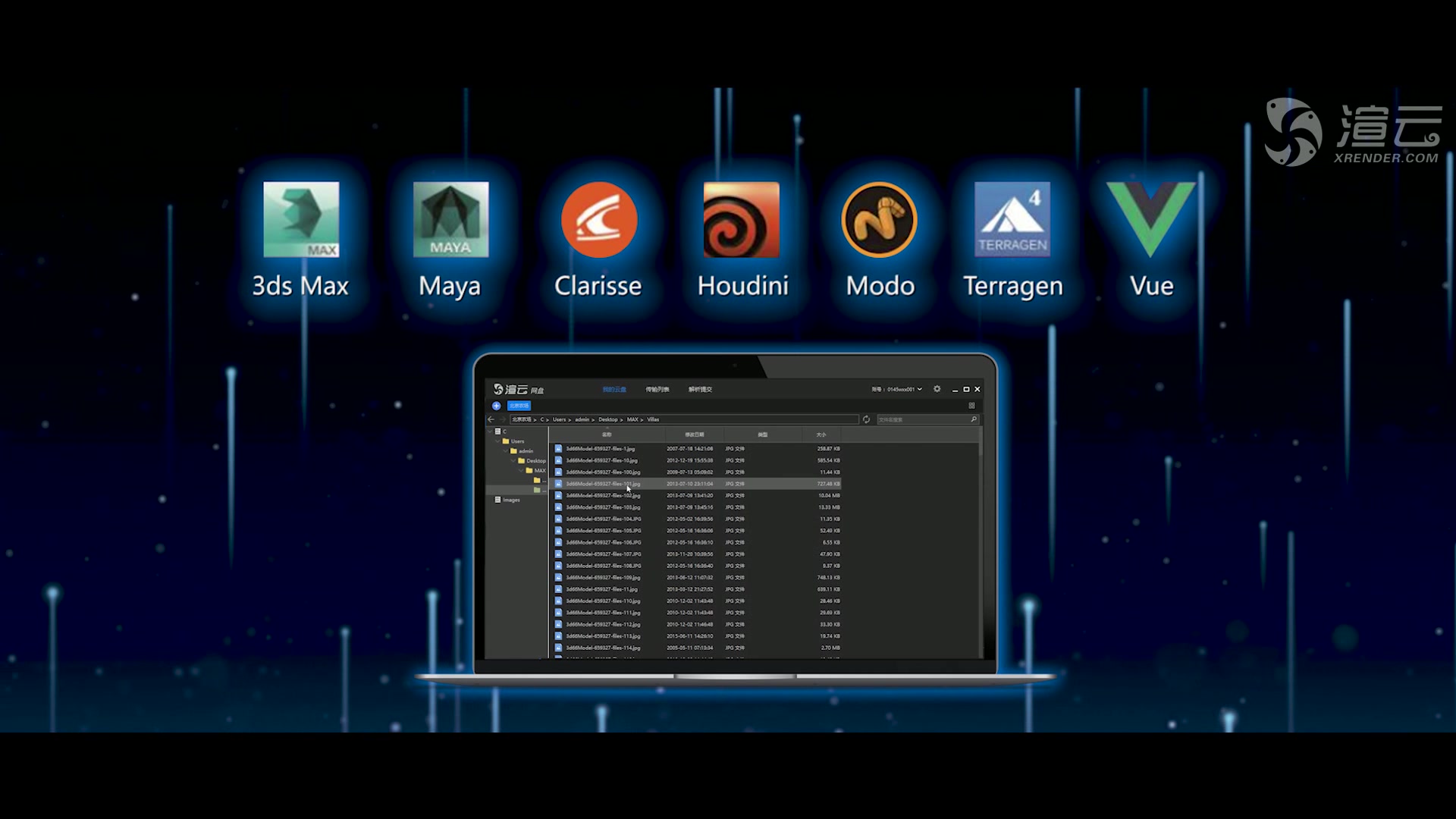Click the Users folder icon in tree
The image size is (1456, 819).
pyautogui.click(x=506, y=441)
